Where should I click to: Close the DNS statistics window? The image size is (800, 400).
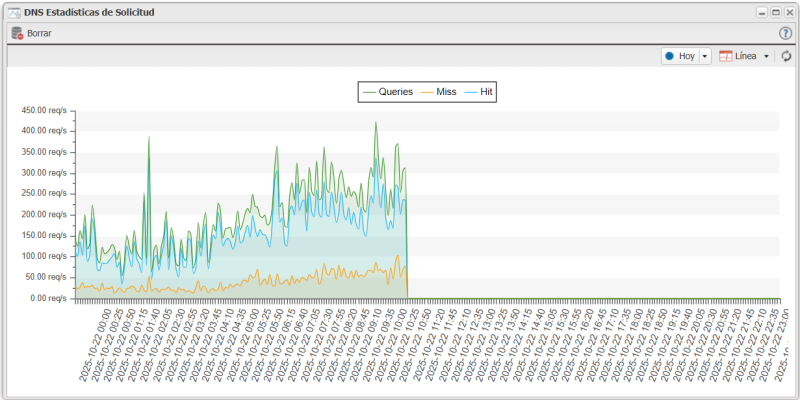(788, 11)
